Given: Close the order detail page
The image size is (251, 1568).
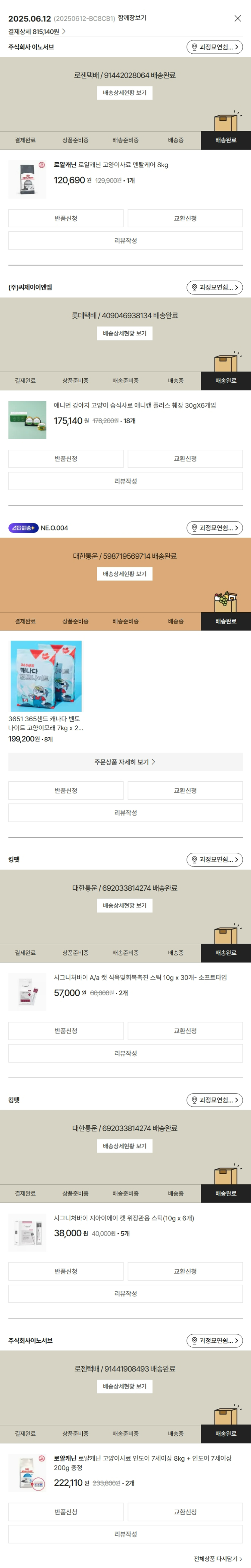Looking at the screenshot, I should click(238, 18).
